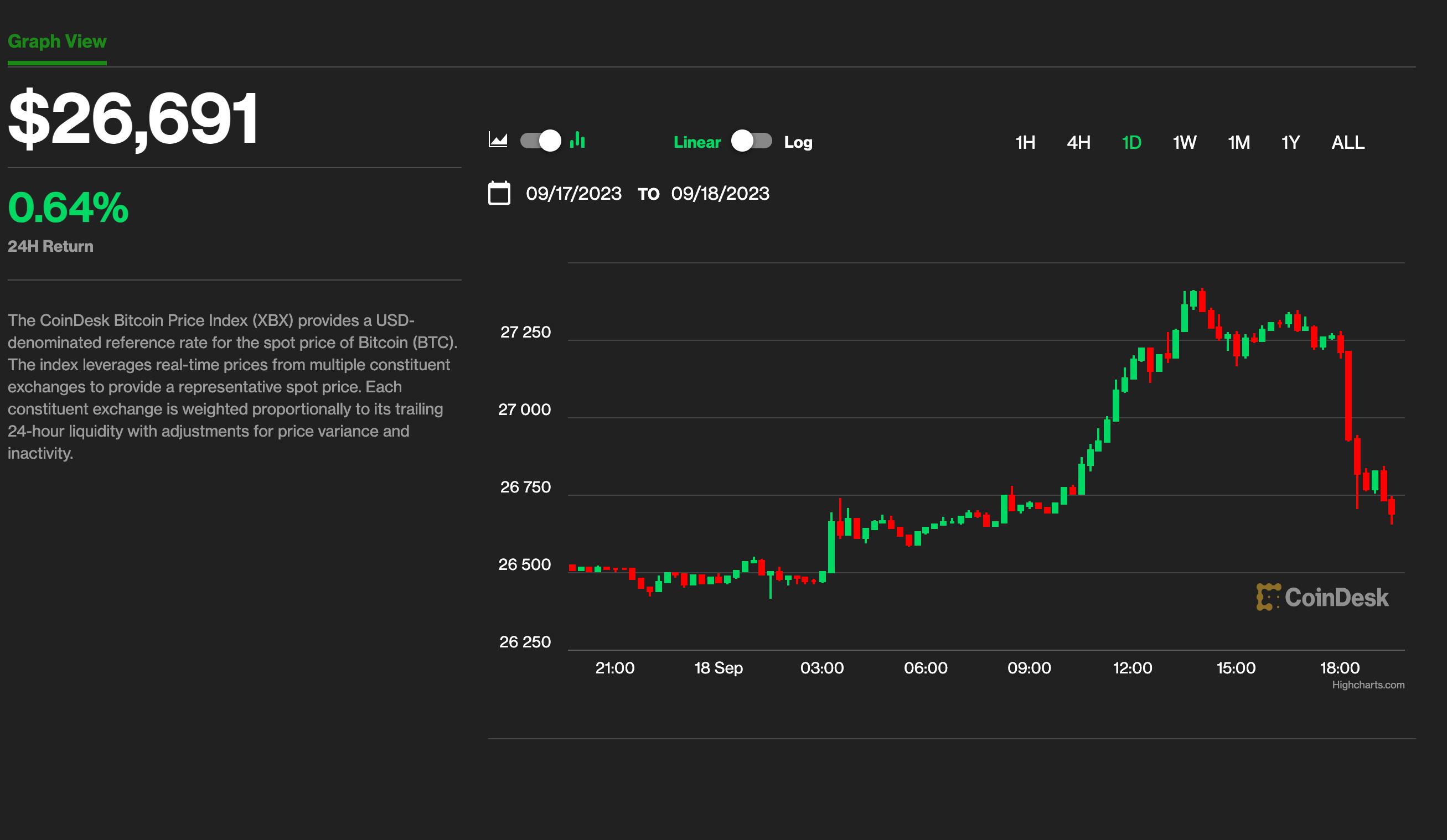Select the Linear scale label
Screen dimensions: 1447x840
pos(696,142)
